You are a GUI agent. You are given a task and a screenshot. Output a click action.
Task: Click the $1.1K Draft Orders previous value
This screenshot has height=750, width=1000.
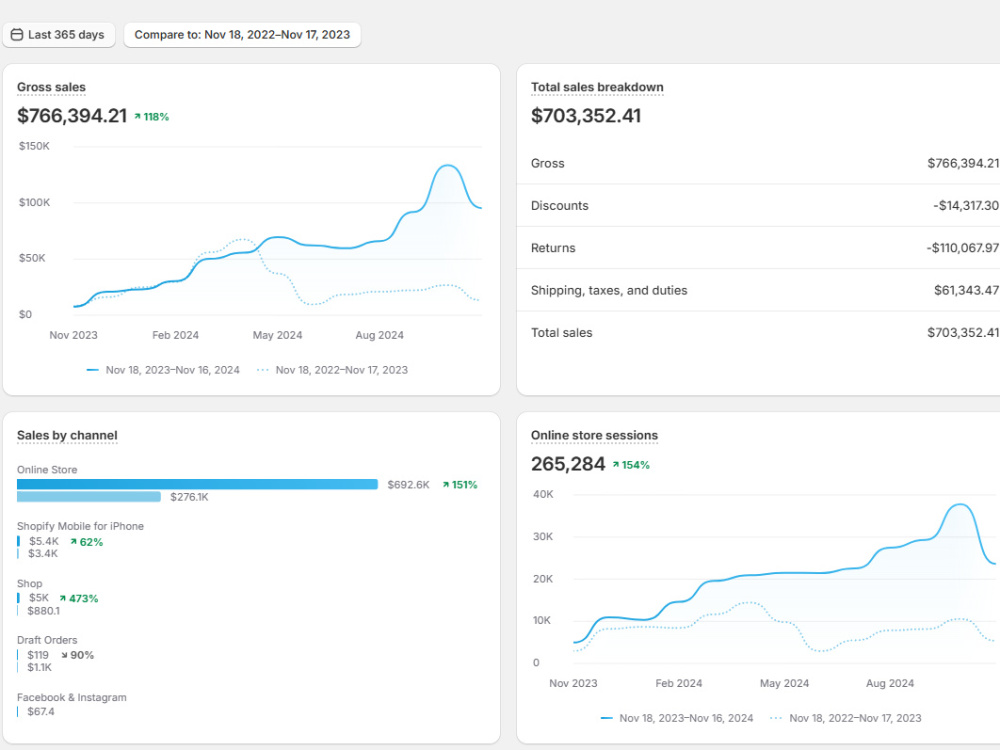(x=40, y=668)
